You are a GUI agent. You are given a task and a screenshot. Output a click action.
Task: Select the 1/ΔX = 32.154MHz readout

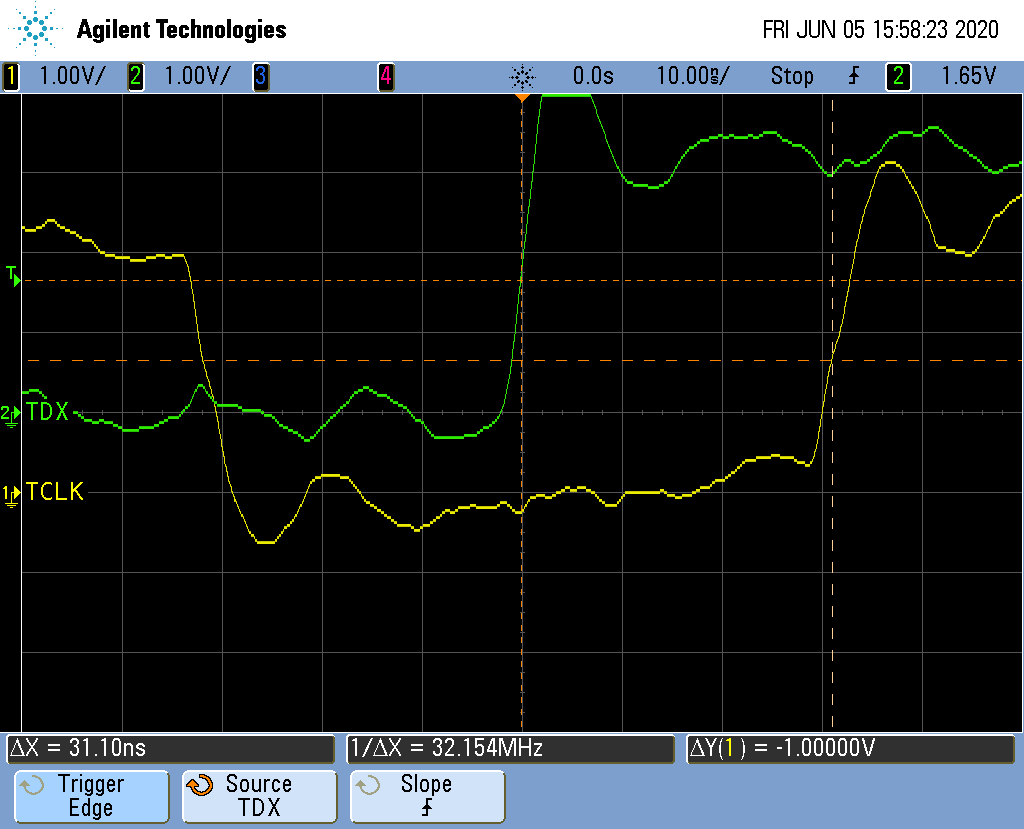click(x=509, y=748)
